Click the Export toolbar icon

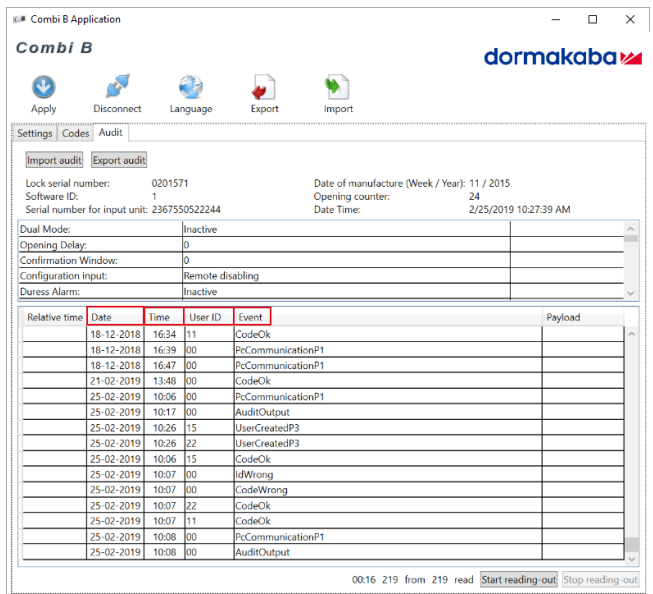point(264,88)
